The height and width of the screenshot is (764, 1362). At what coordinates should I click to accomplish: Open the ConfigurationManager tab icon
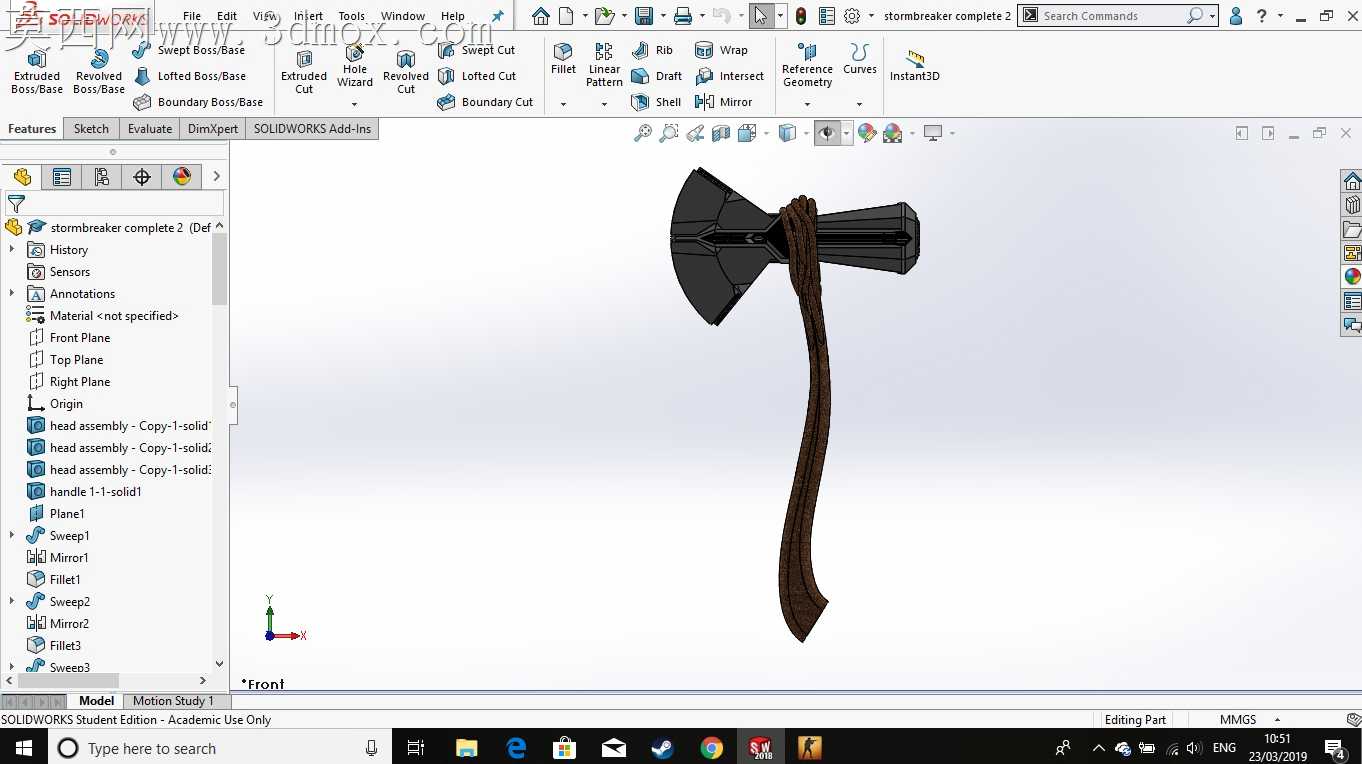point(102,177)
